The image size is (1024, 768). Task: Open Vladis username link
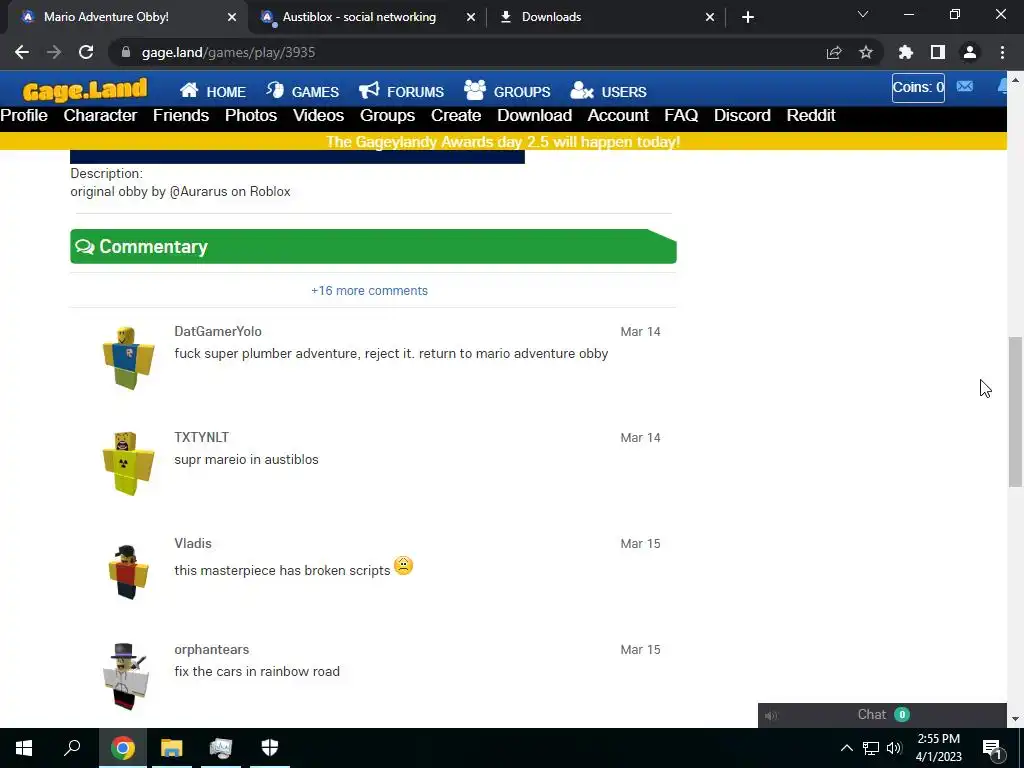(x=193, y=543)
